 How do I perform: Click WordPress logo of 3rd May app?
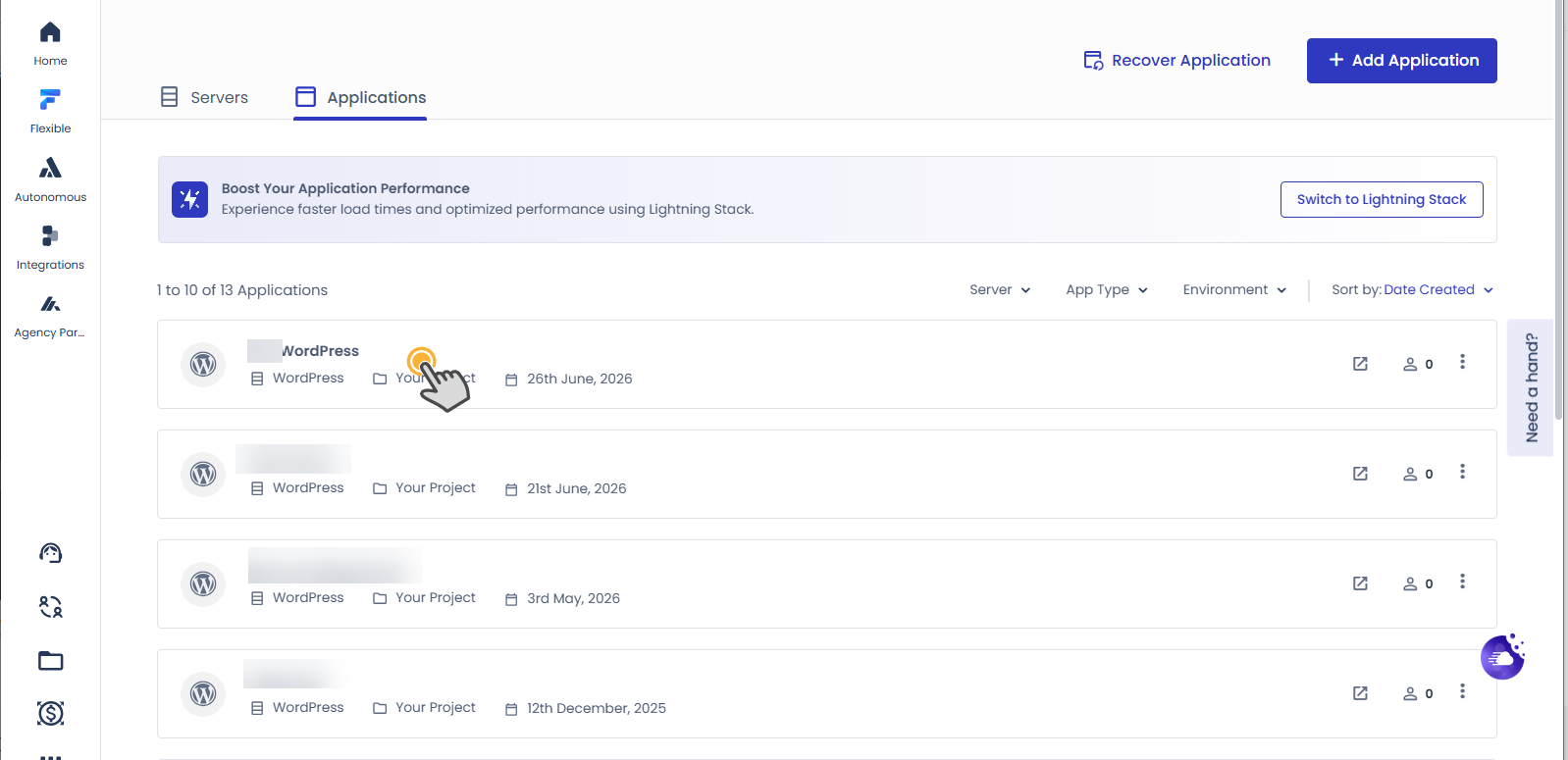click(203, 583)
